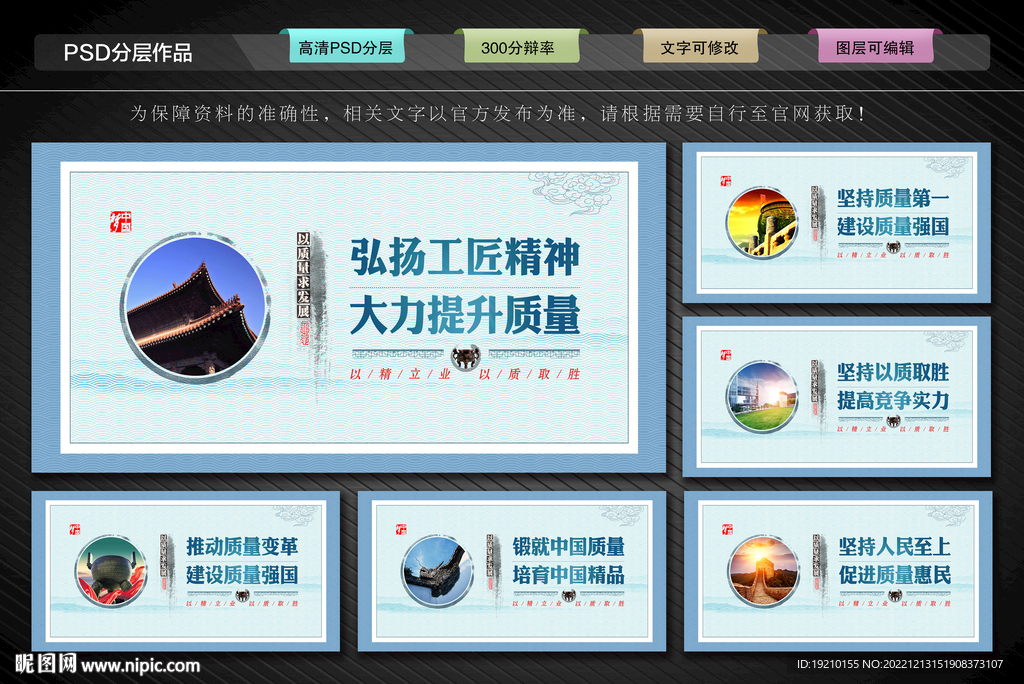Click the 大力提升质量 headline
1024x684 pixels.
coord(465,315)
